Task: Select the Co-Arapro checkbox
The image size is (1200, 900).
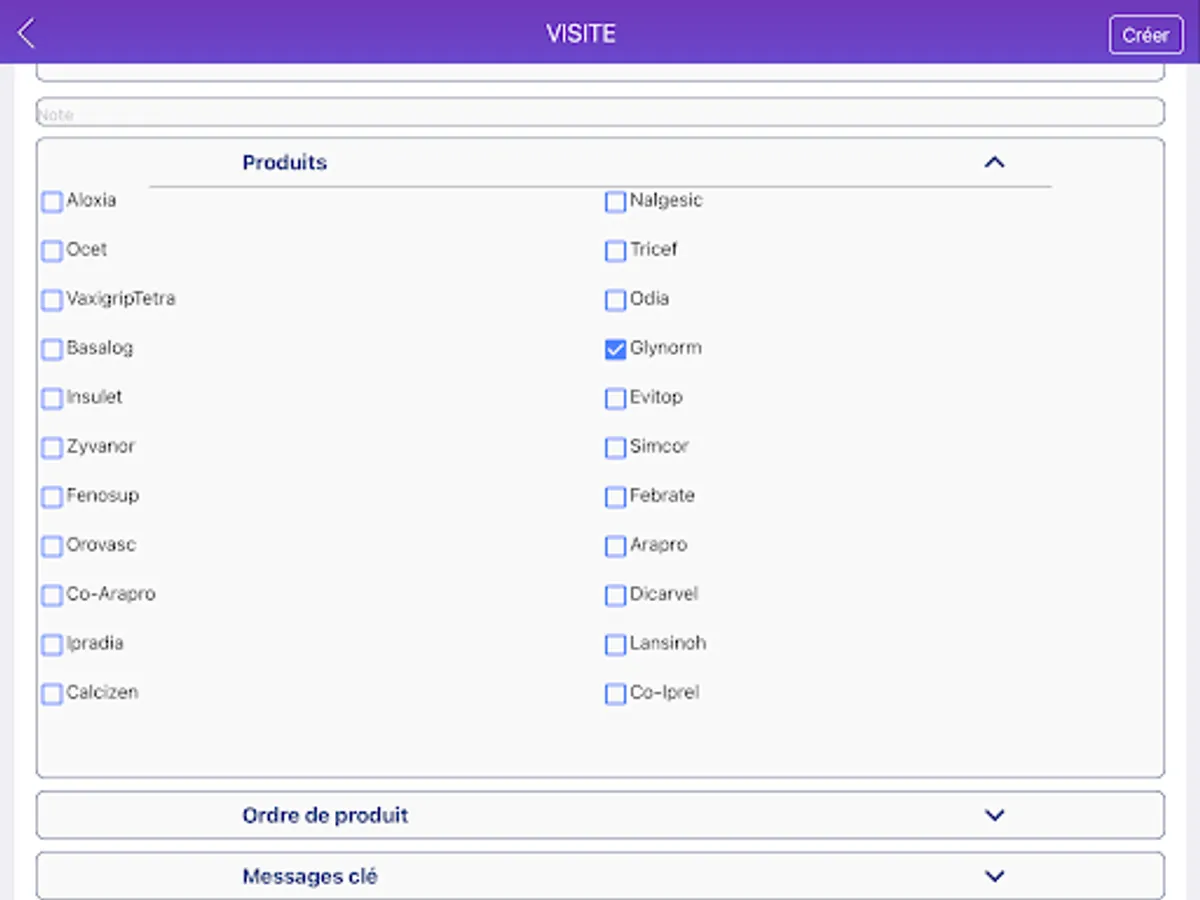Action: [52, 595]
